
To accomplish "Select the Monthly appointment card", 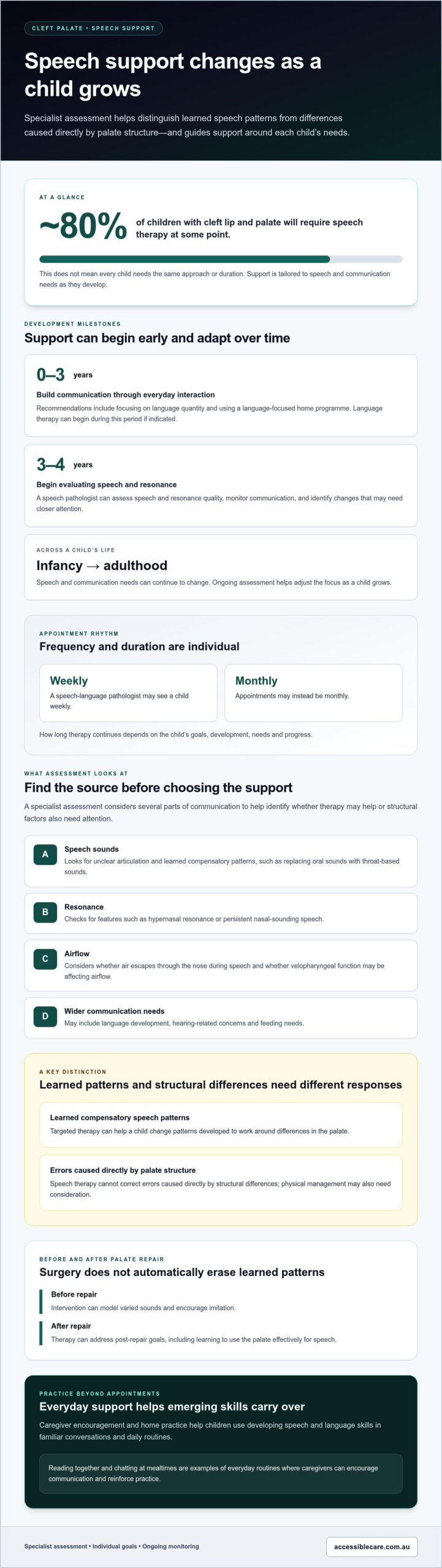I will click(313, 693).
